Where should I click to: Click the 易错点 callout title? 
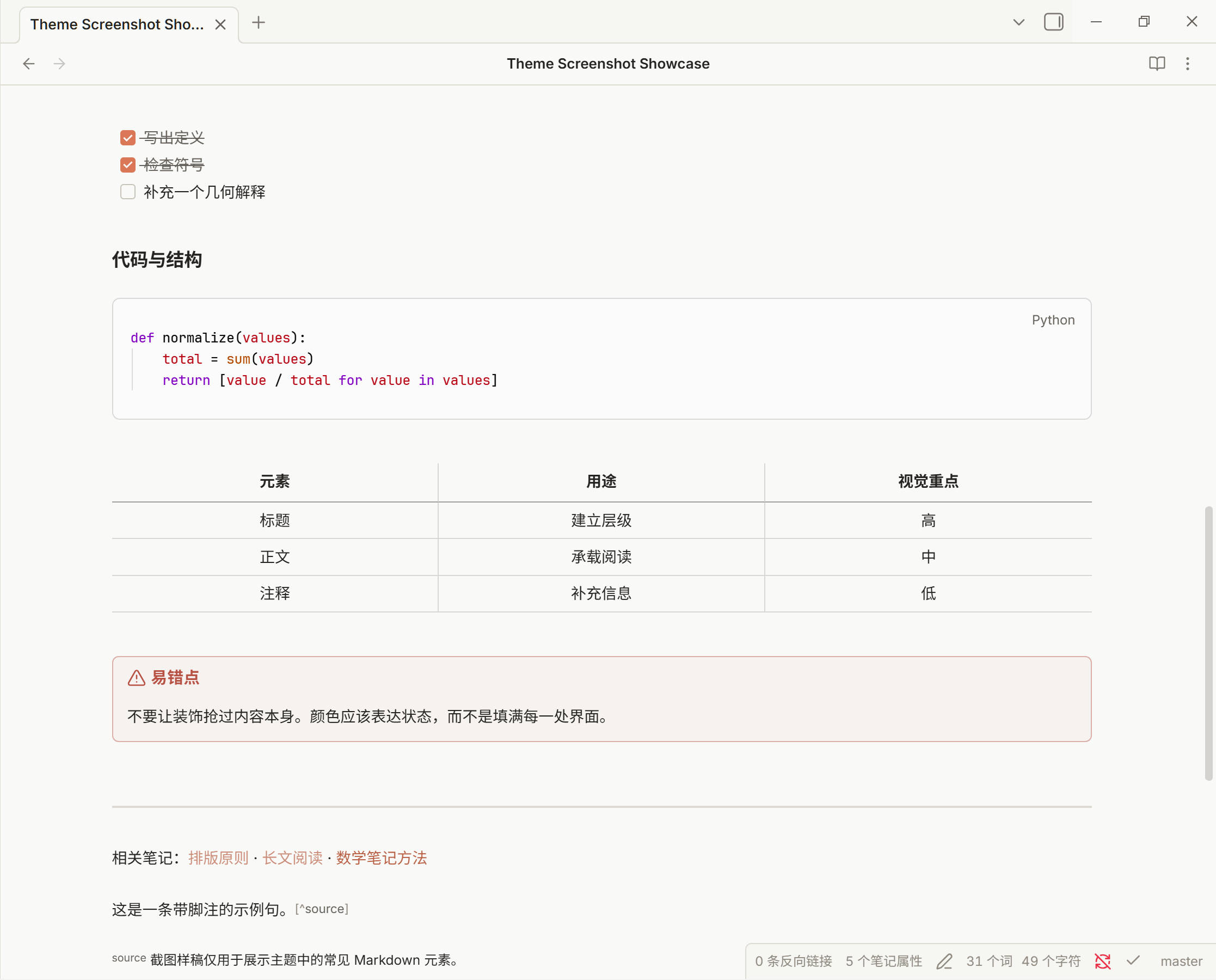click(175, 677)
